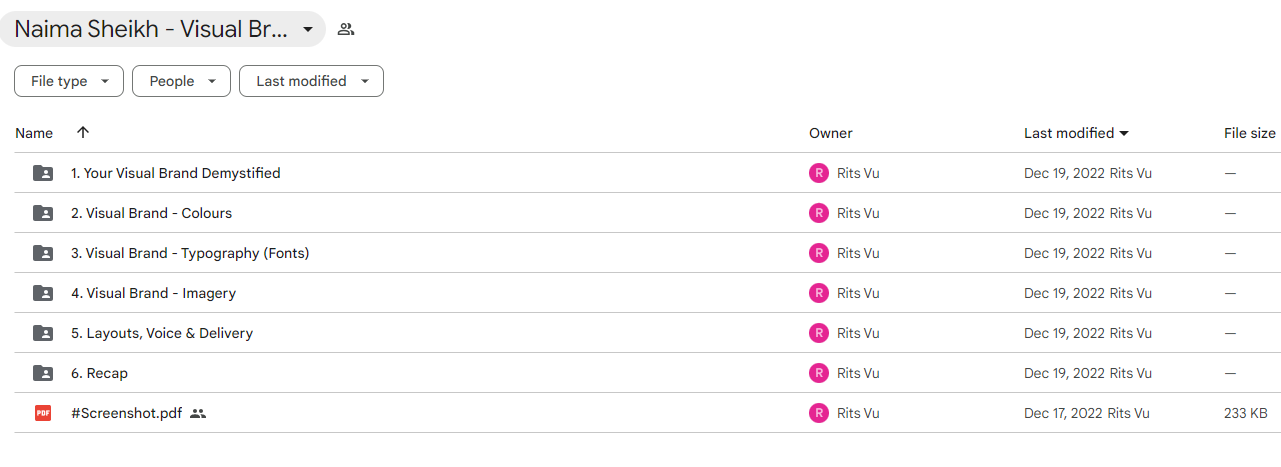Screen dimensions: 1281x467
Task: Click the folder icon for 6. Recap
Action: pos(43,373)
